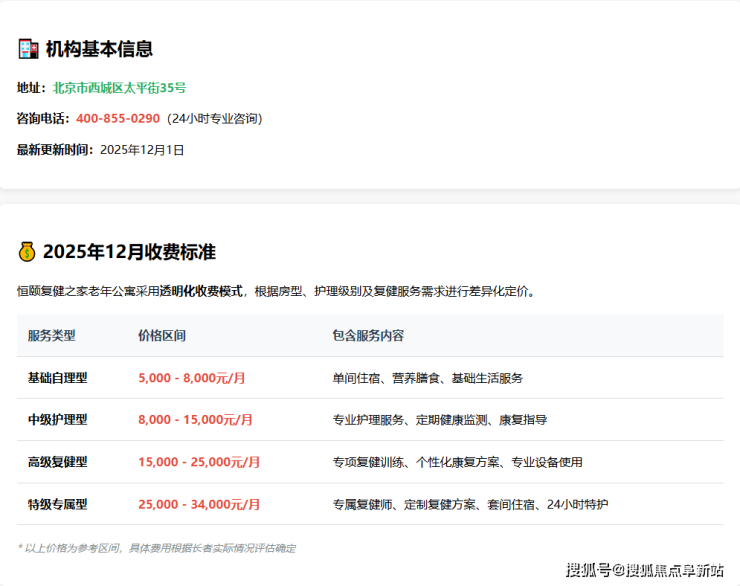Screen dimensions: 740x586
Task: Select the 高级复健型 row label
Action: 58,462
